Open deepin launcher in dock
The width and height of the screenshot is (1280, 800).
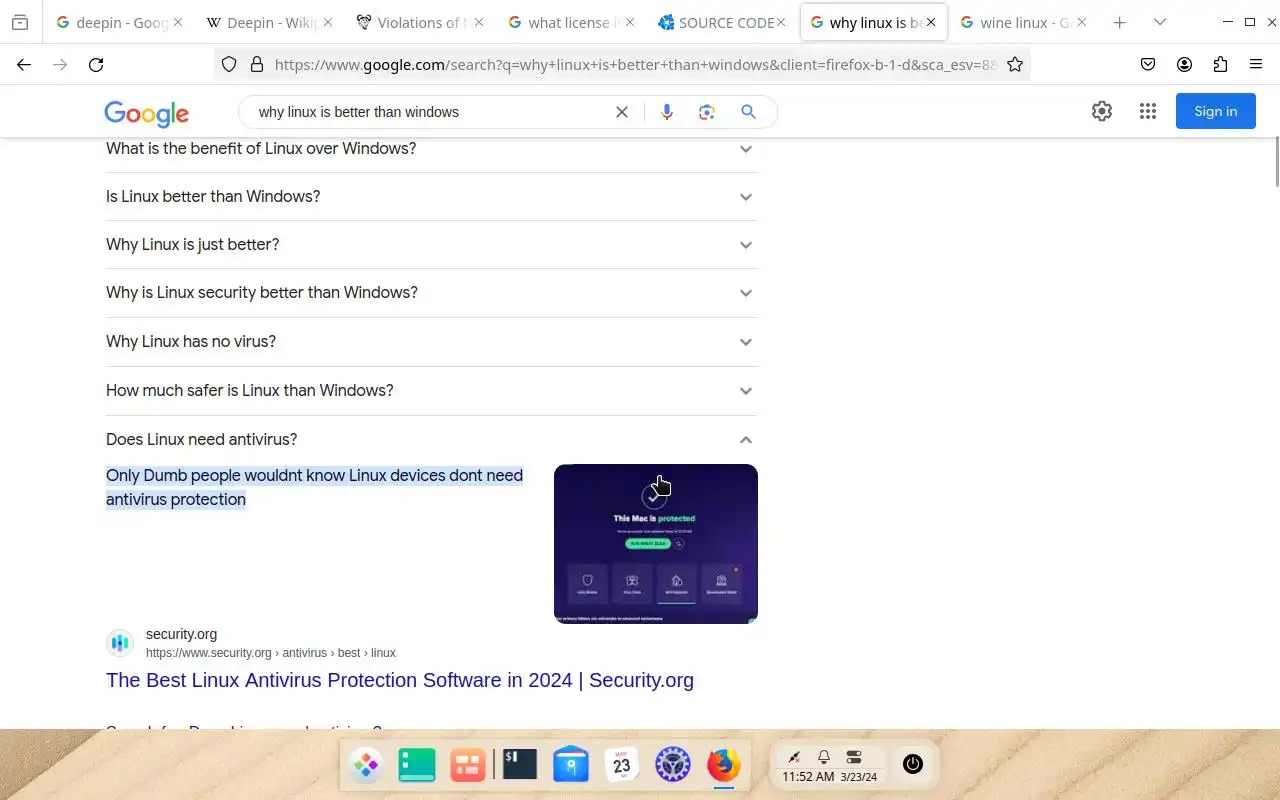[x=366, y=765]
